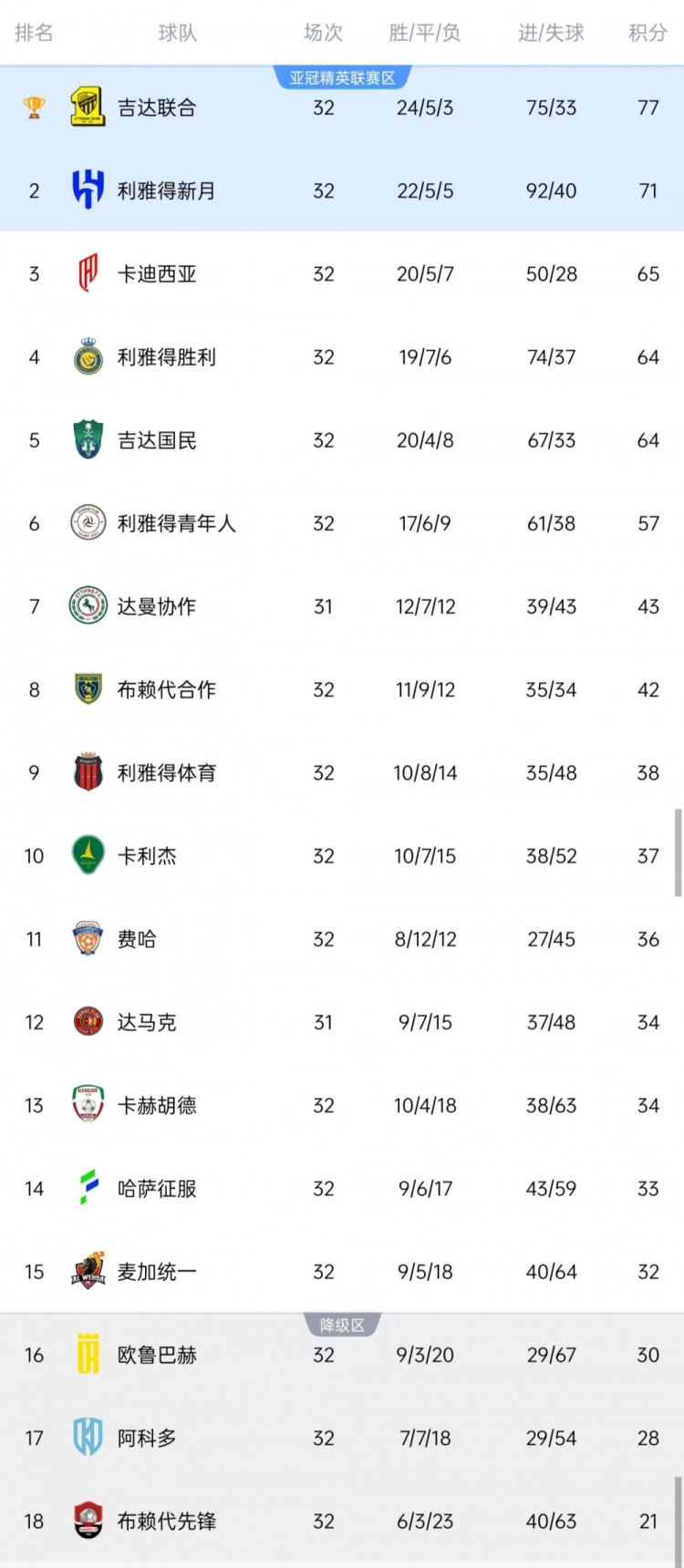Select the trophy icon beside 吉达联合
Screen dimensions: 684x1568
(34, 107)
